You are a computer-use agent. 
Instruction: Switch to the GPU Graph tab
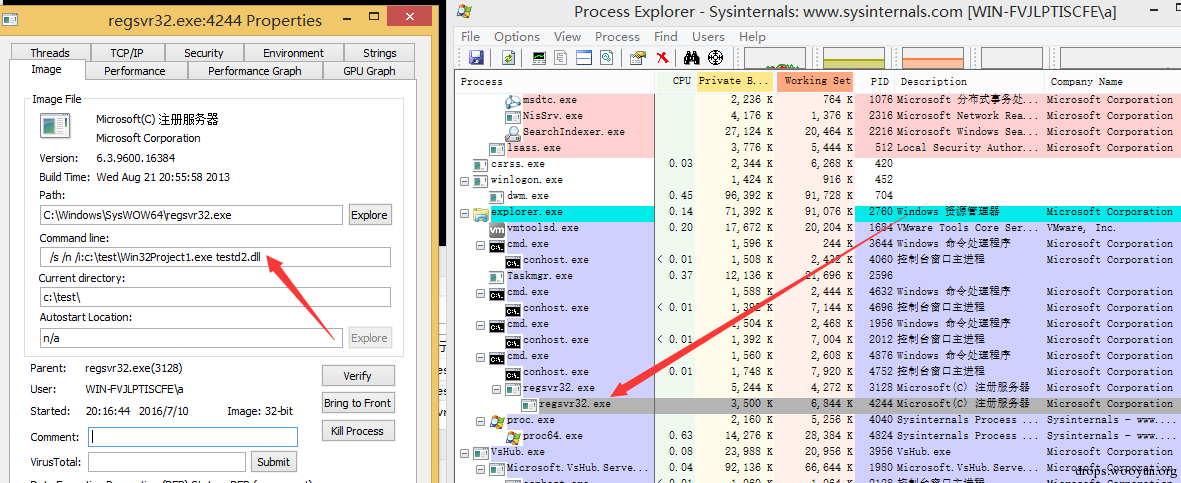[369, 71]
